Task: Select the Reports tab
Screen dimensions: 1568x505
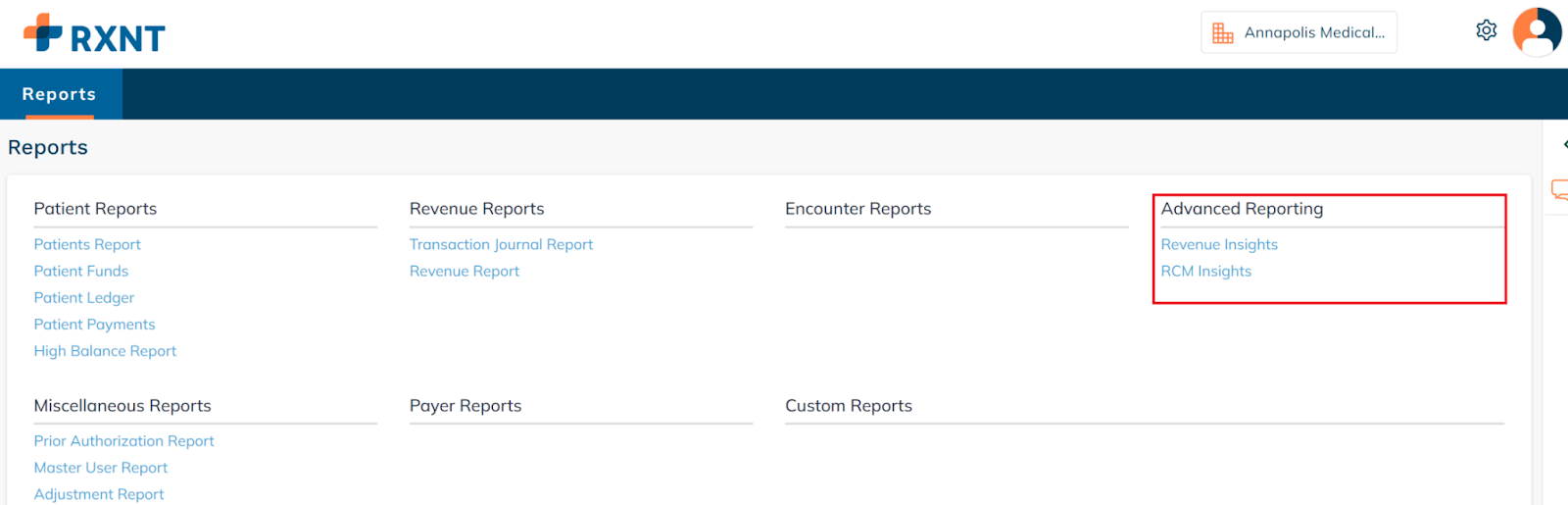Action: click(59, 94)
